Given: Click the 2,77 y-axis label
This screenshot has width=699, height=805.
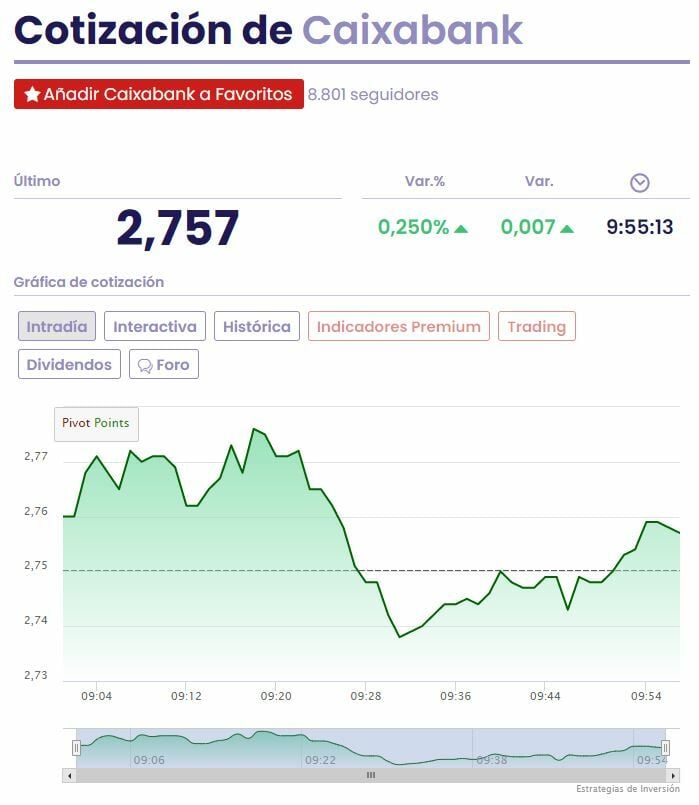Looking at the screenshot, I should click(36, 456).
